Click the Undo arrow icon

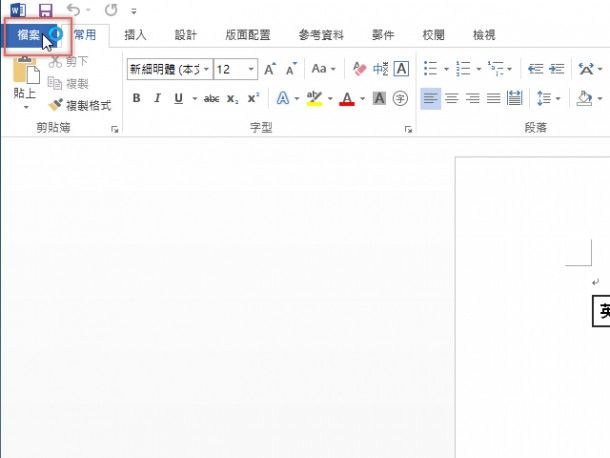73,10
